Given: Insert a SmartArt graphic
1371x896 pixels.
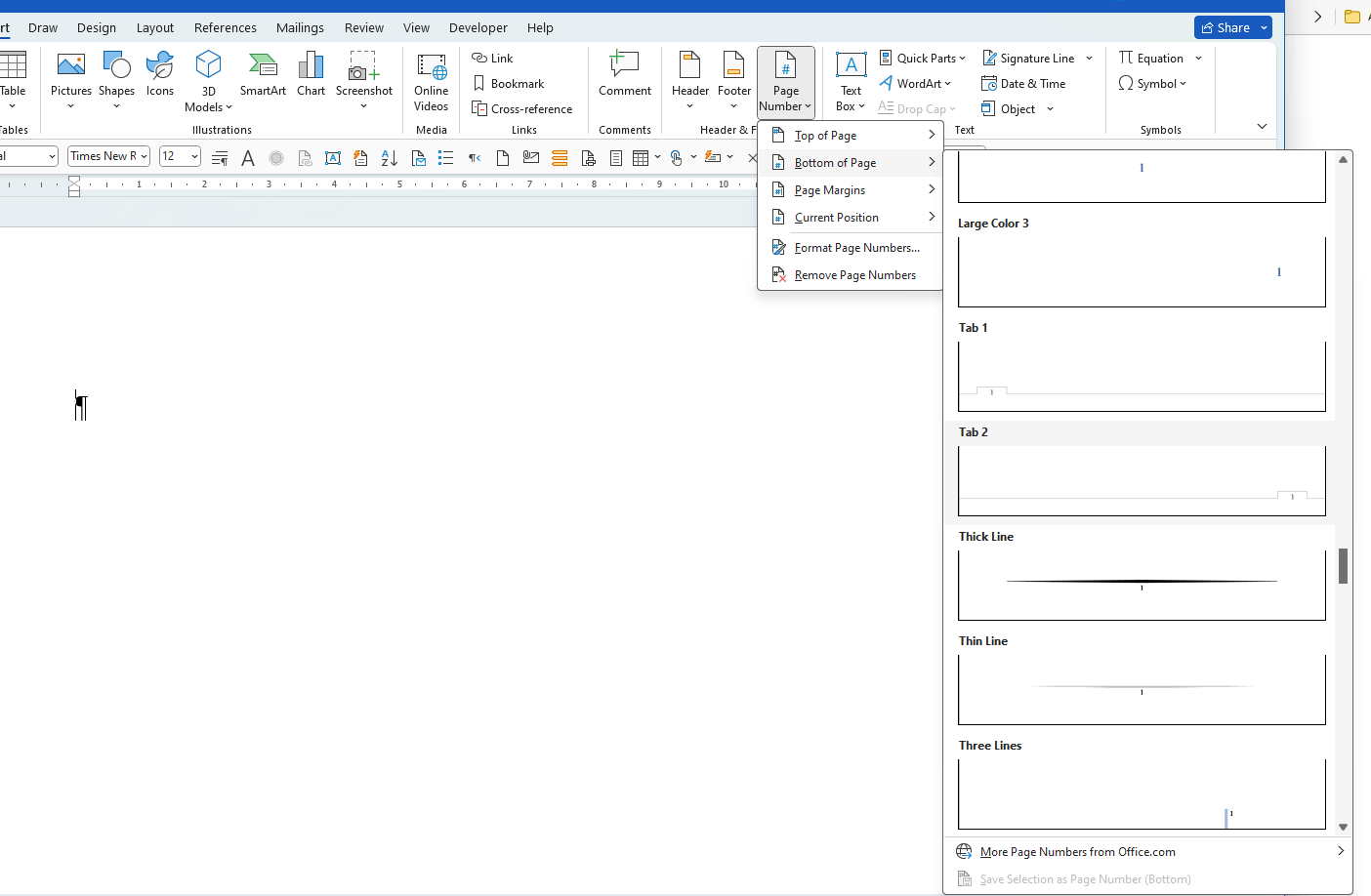Looking at the screenshot, I should click(x=263, y=74).
